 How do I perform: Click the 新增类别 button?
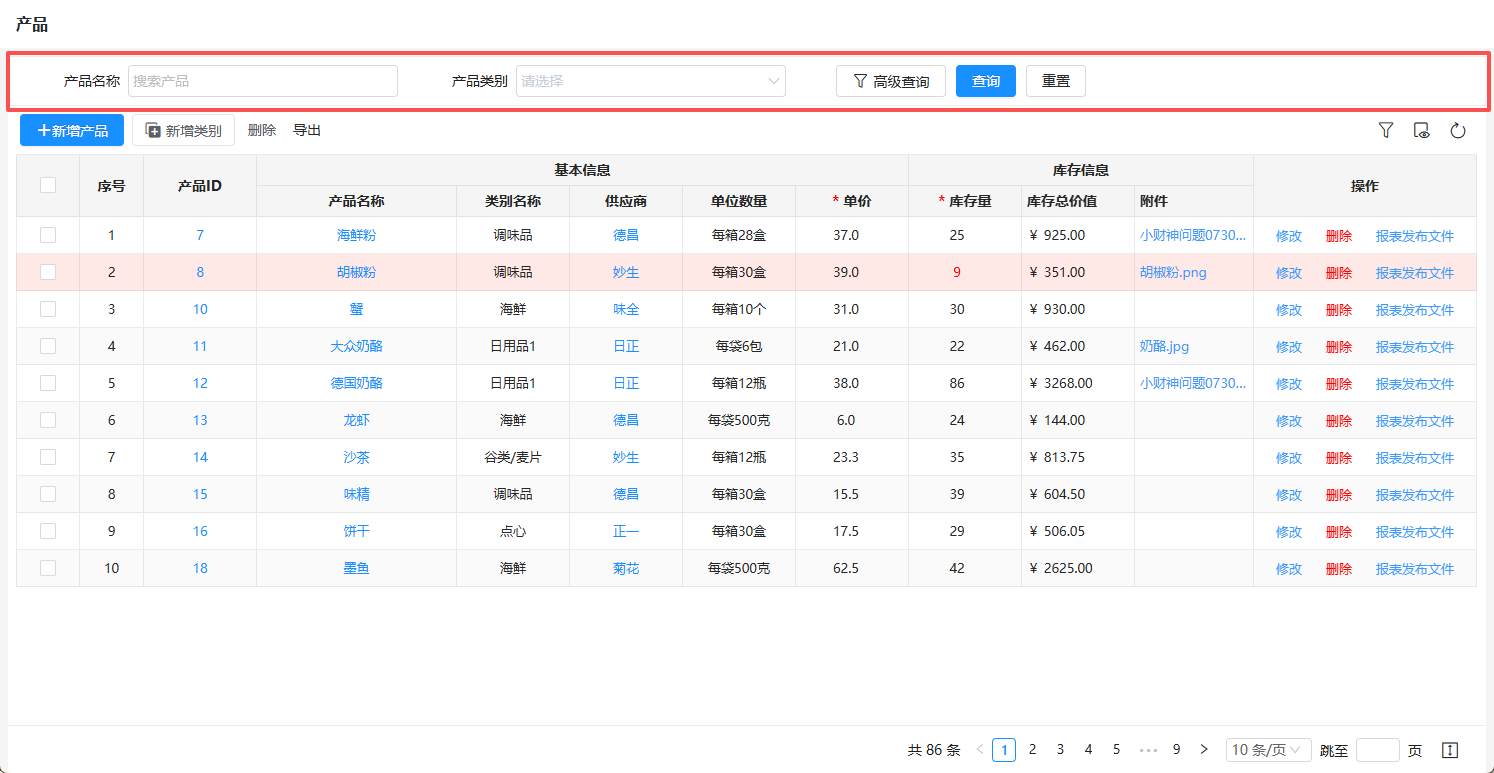click(x=183, y=130)
